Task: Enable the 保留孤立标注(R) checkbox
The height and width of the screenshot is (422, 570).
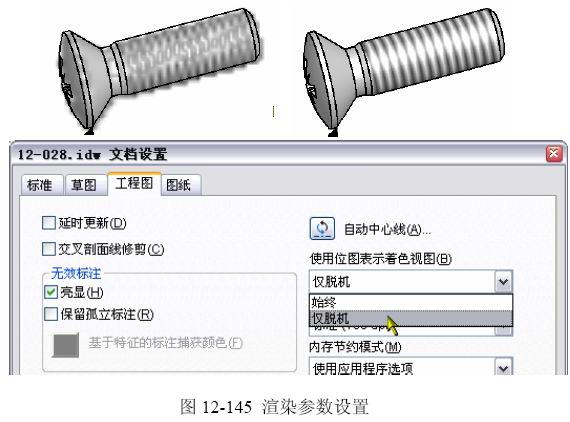Action: [x=51, y=314]
